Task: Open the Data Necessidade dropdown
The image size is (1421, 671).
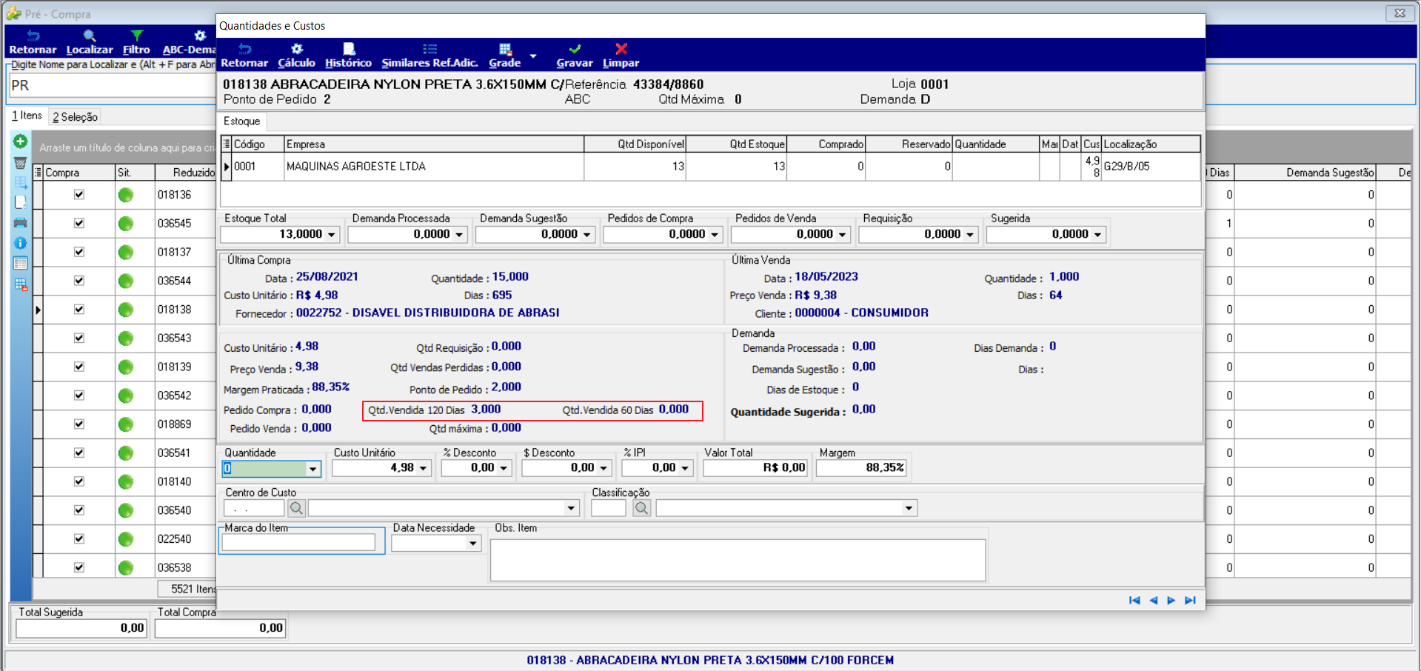Action: click(x=473, y=544)
